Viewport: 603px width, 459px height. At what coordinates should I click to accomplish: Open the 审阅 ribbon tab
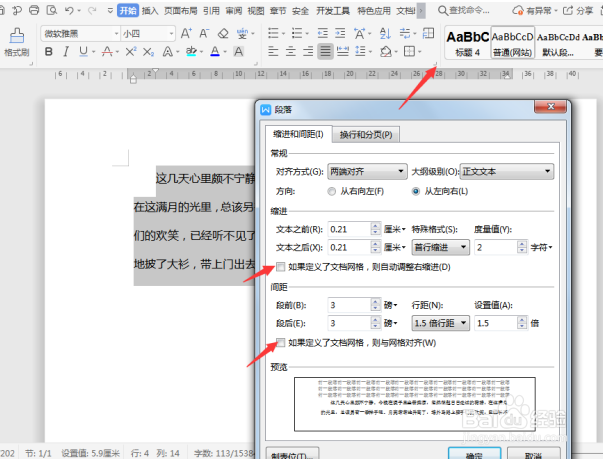(x=234, y=10)
